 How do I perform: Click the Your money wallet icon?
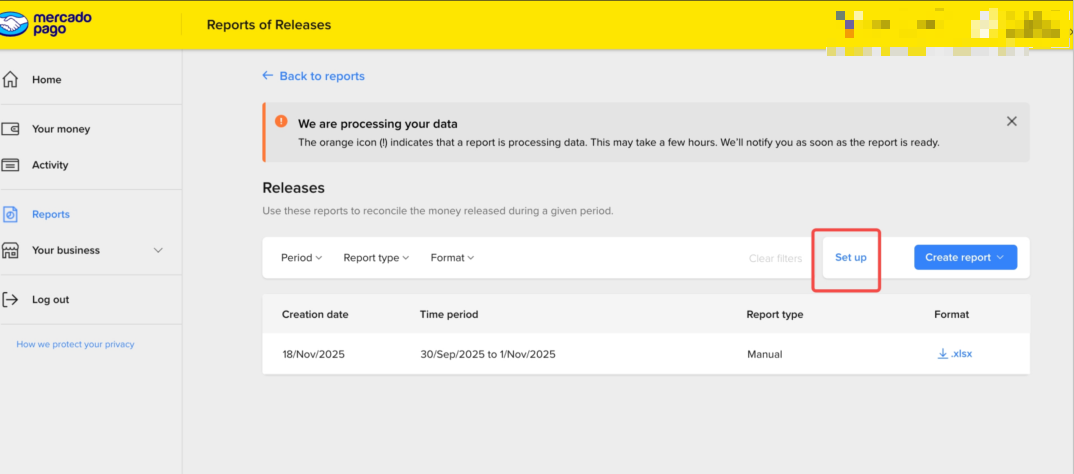point(11,129)
